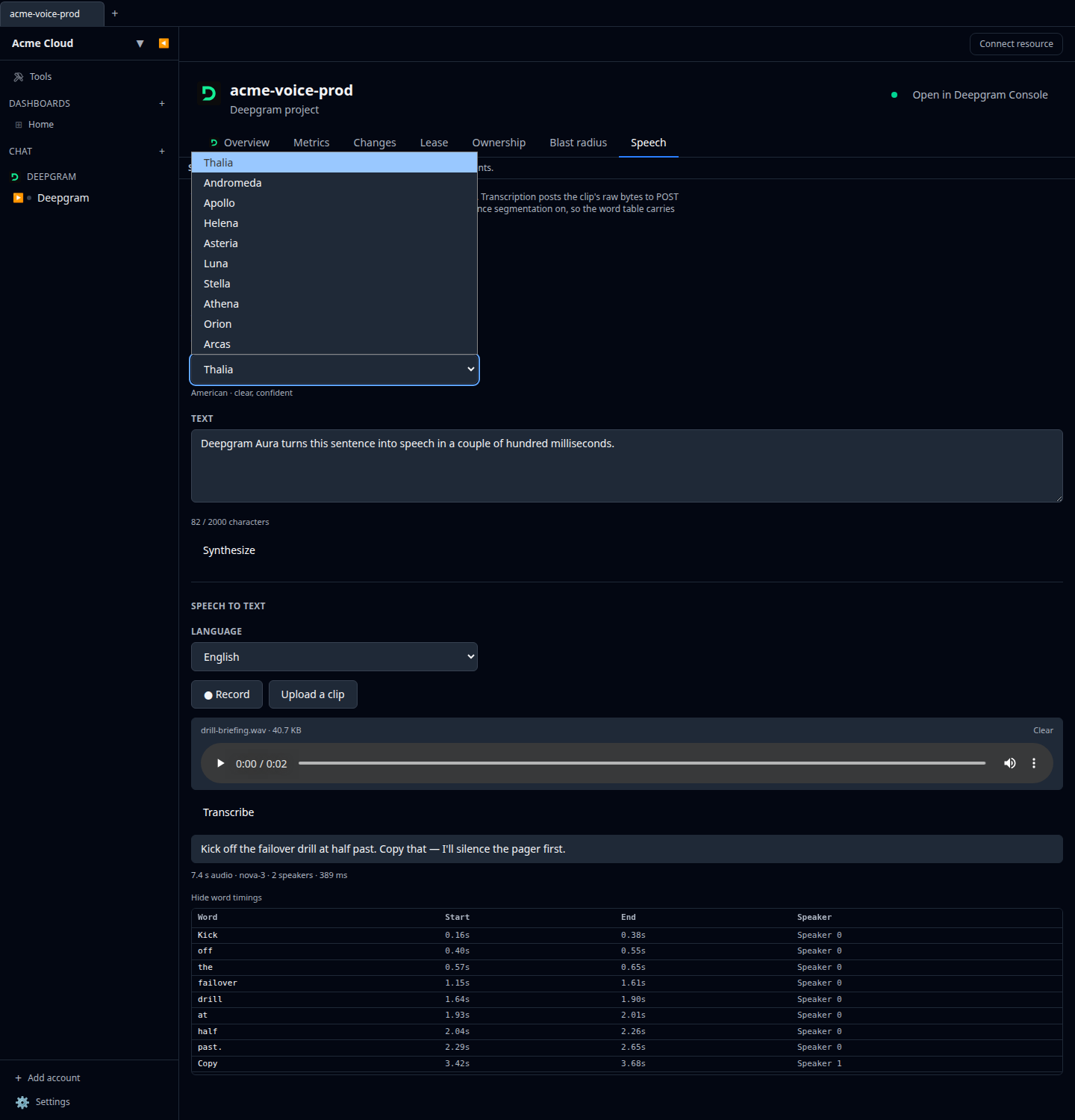Choose Asteria voice option
This screenshot has width=1075, height=1120.
click(334, 243)
